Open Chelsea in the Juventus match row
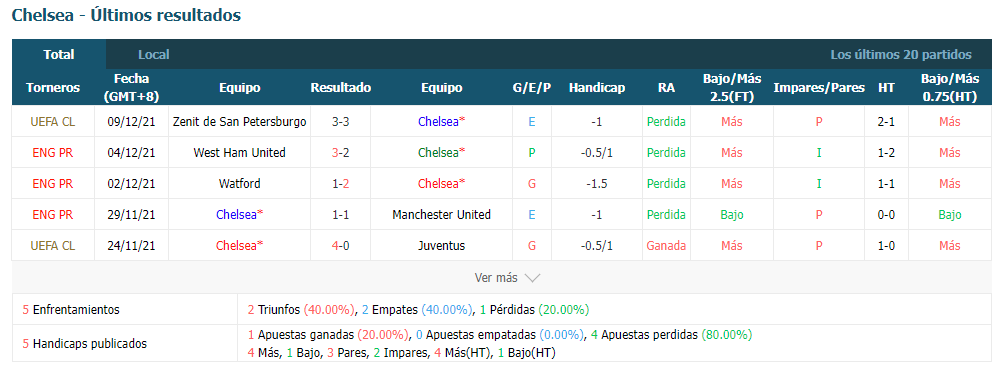Image resolution: width=1001 pixels, height=370 pixels. pyautogui.click(x=239, y=246)
